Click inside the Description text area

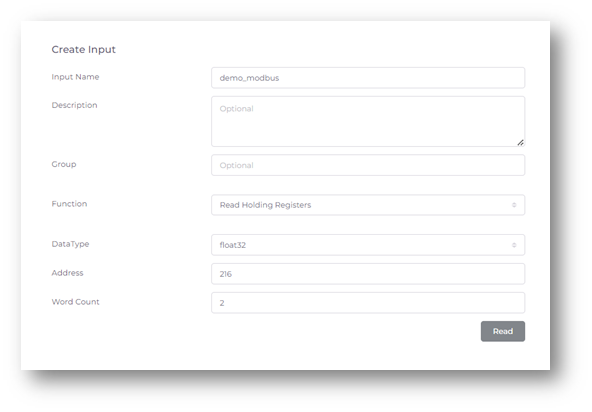(368, 122)
